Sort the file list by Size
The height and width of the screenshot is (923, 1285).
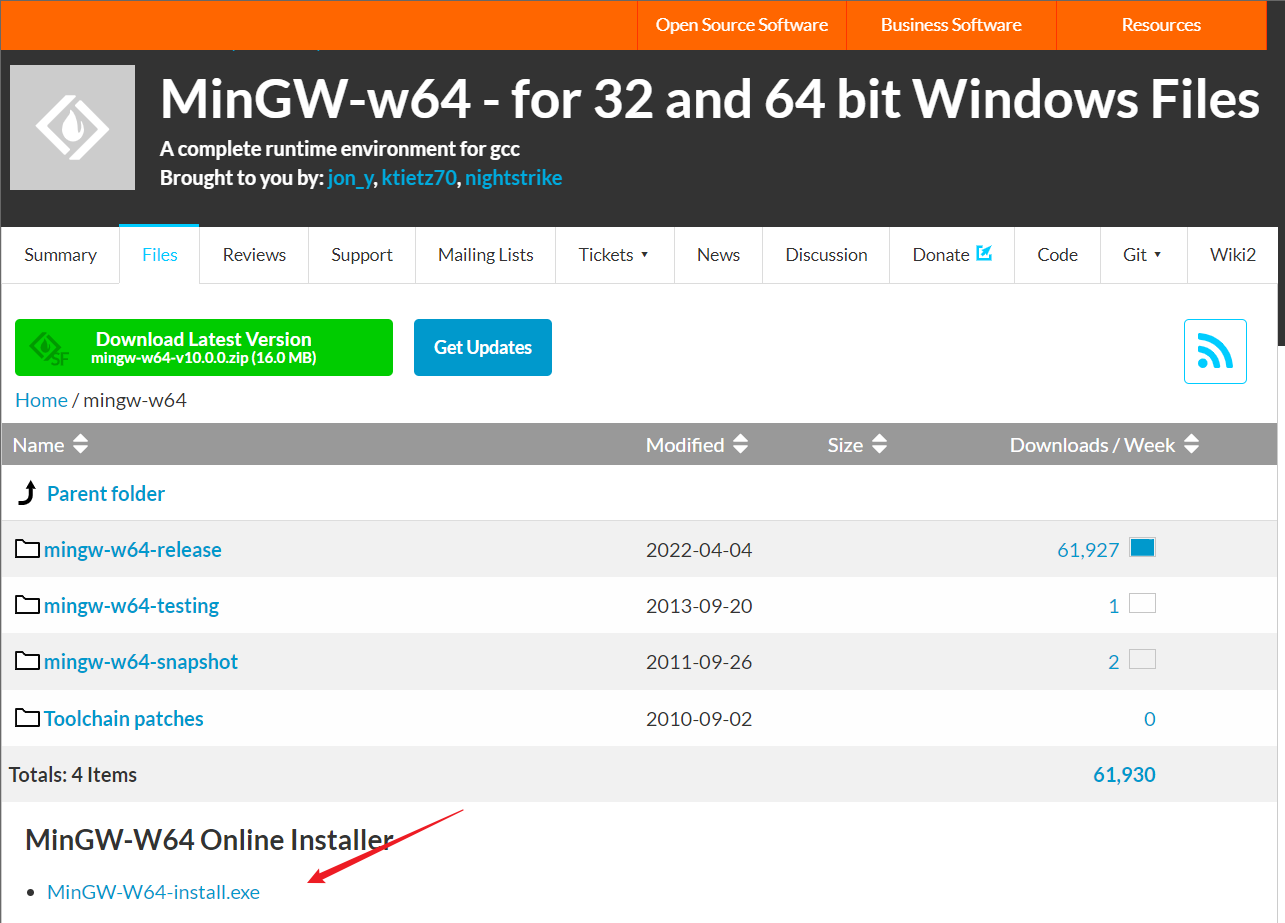coord(857,444)
